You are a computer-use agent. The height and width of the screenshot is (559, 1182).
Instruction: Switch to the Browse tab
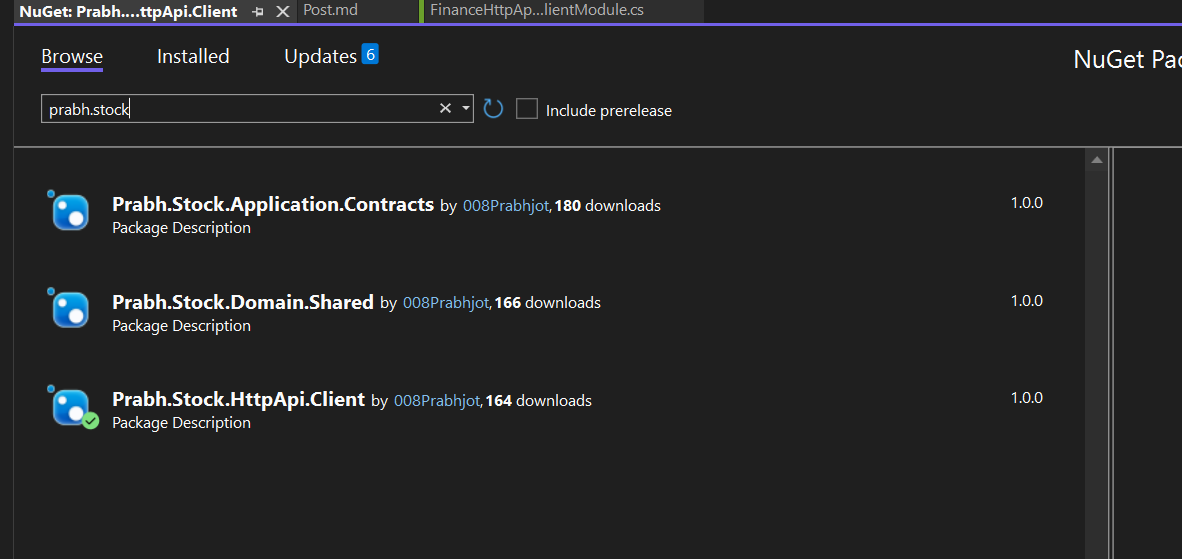[72, 57]
